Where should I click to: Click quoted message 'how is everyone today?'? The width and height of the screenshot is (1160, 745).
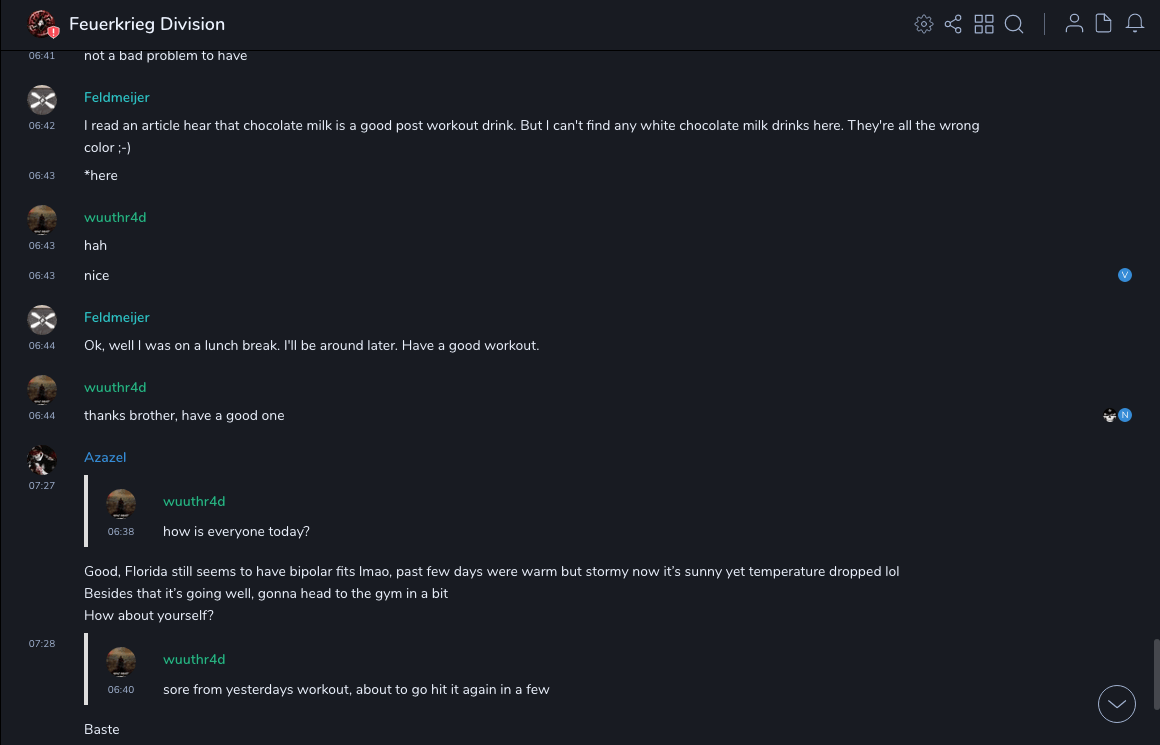(236, 531)
